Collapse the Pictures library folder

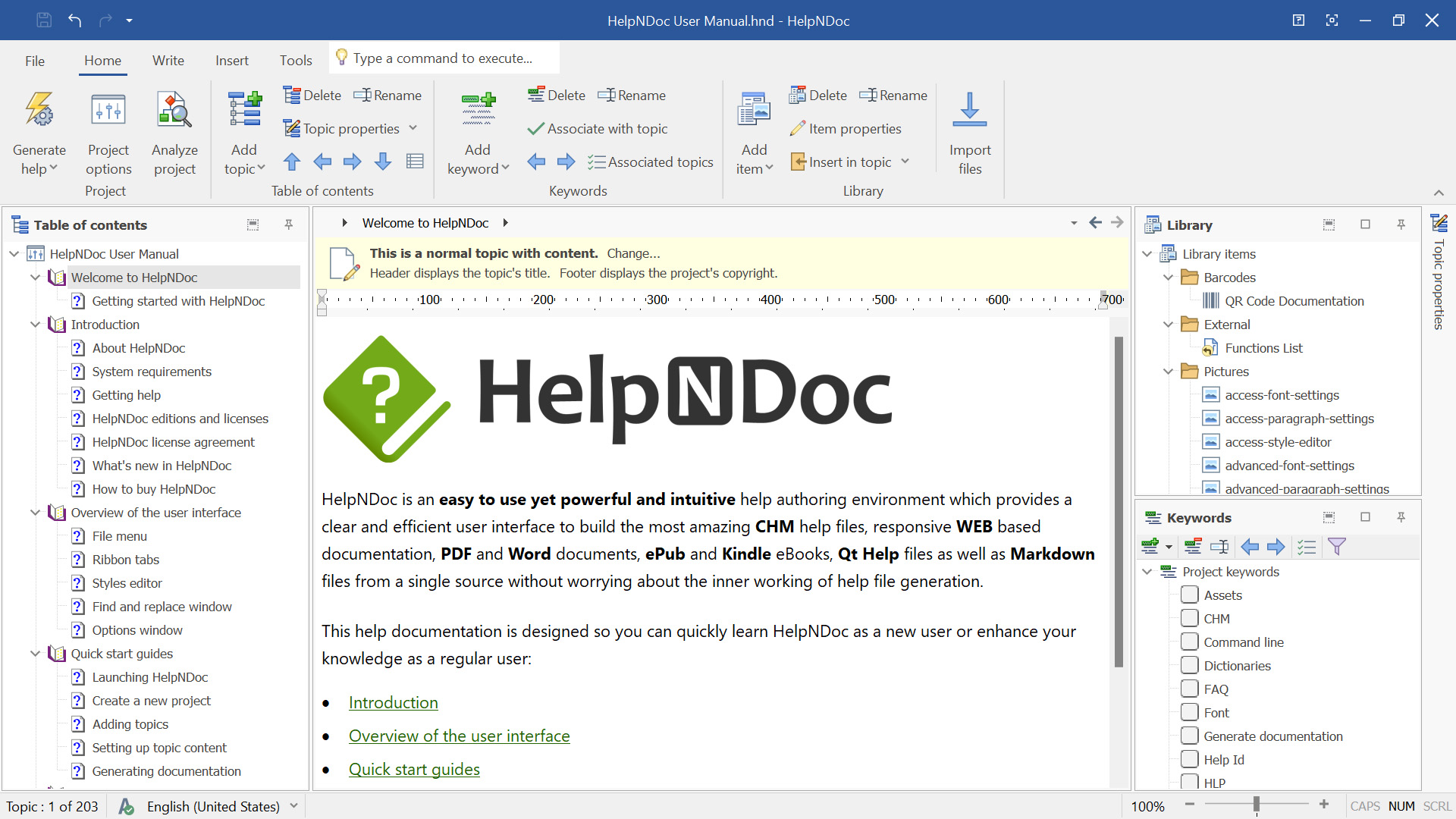[1168, 372]
